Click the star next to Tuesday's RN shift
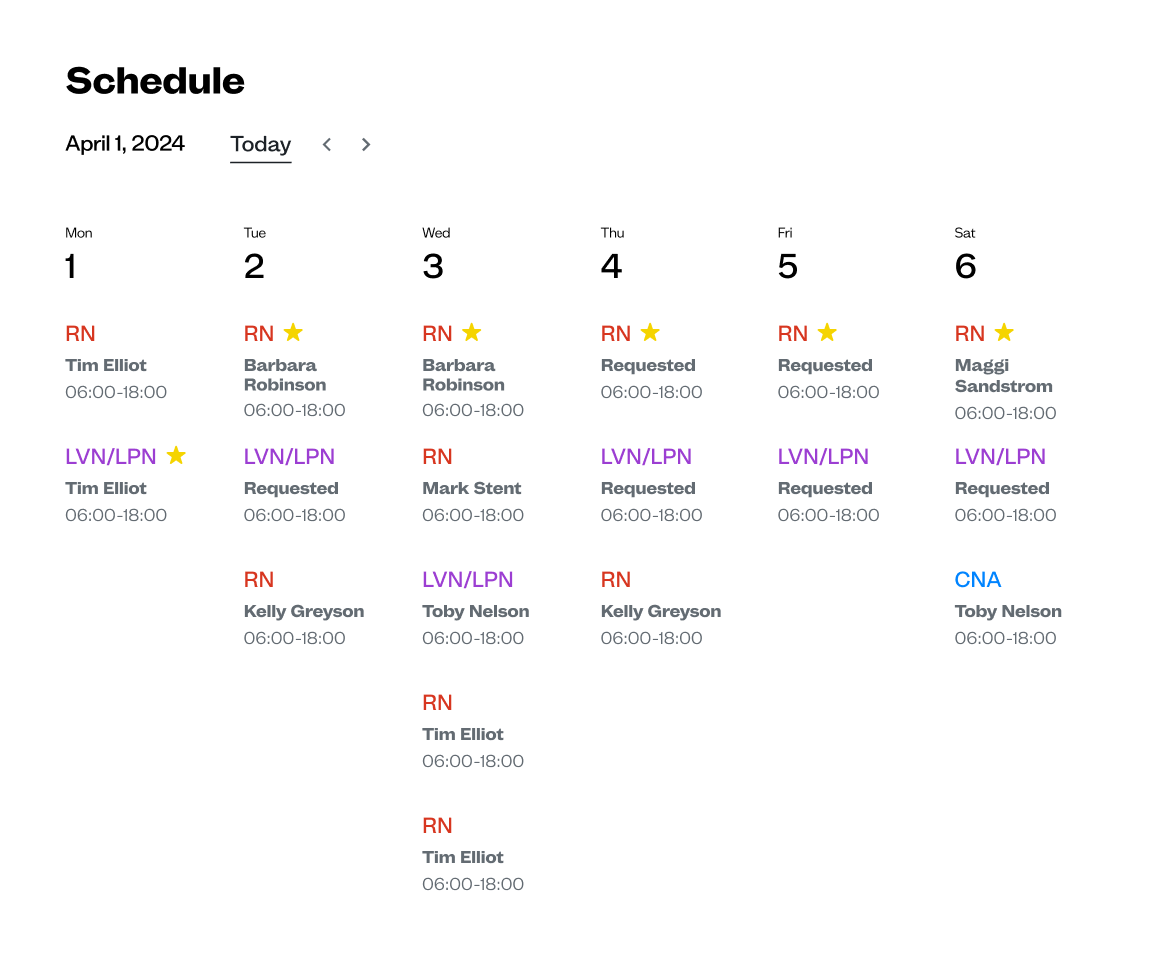 click(x=292, y=332)
